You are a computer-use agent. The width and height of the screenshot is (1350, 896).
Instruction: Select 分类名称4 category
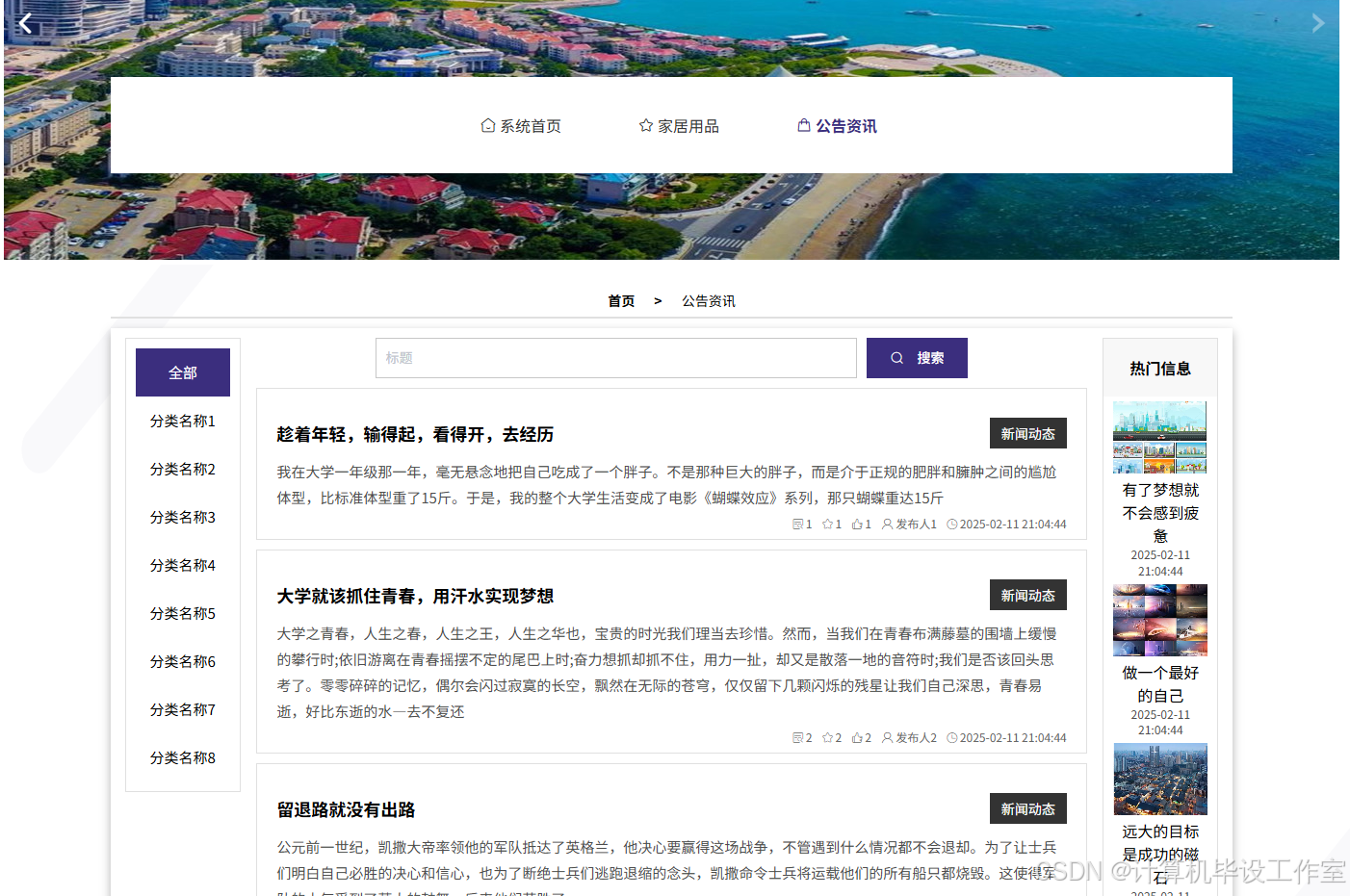[x=183, y=565]
